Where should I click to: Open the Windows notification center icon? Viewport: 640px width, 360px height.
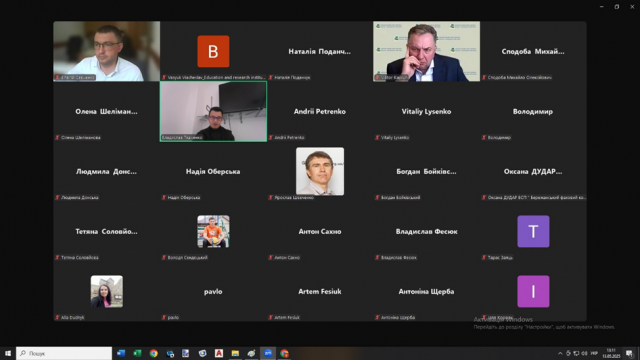[x=629, y=353]
